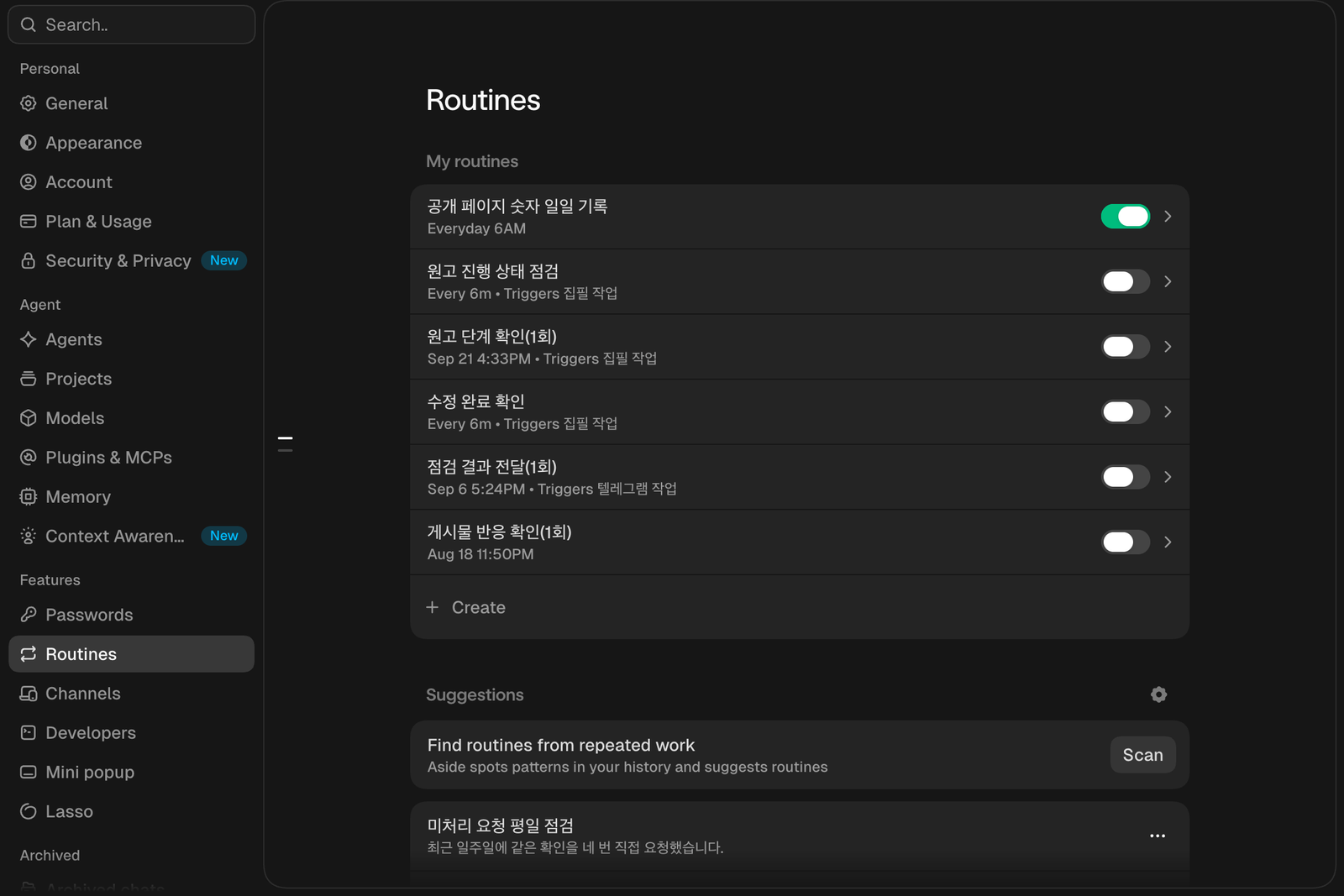Click Create to add a new routine
Image resolution: width=1344 pixels, height=896 pixels.
pyautogui.click(x=800, y=607)
